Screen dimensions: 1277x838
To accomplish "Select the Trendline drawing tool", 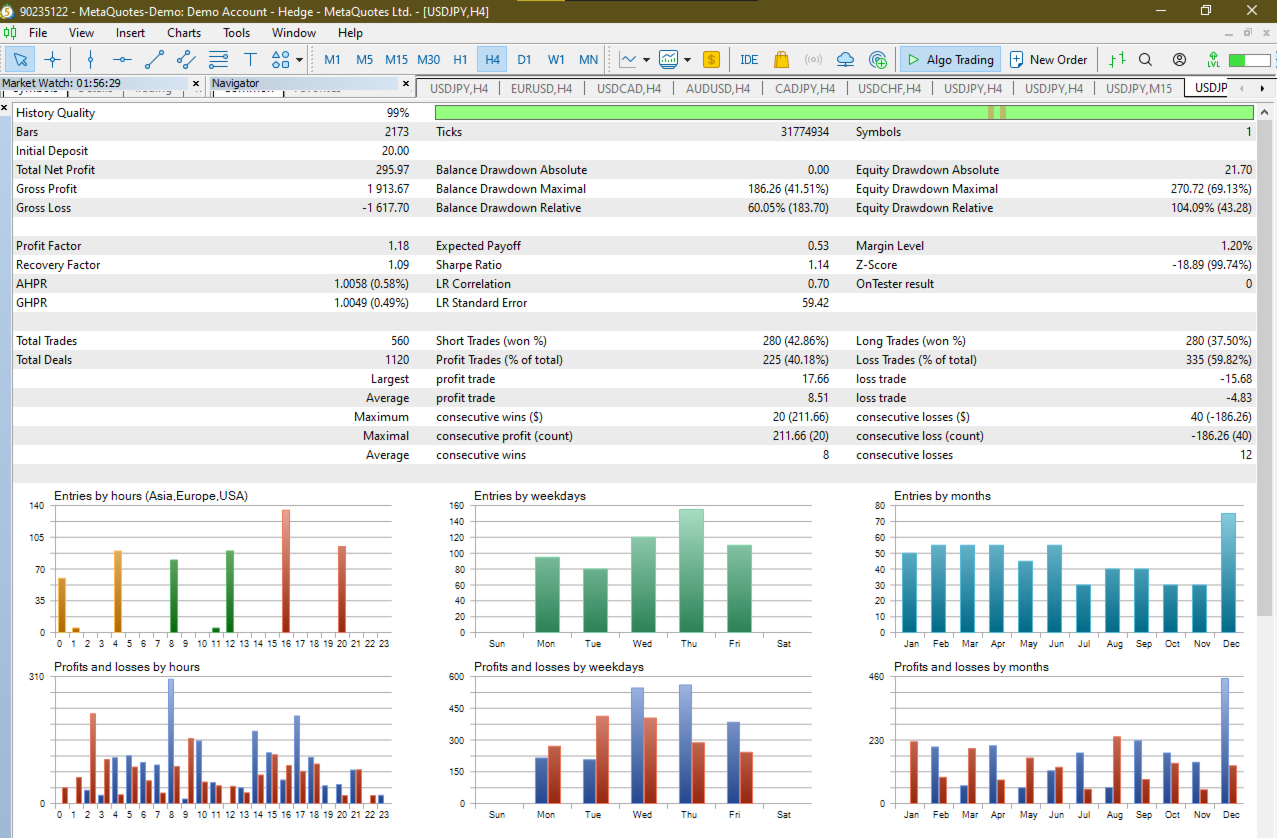I will (x=155, y=59).
